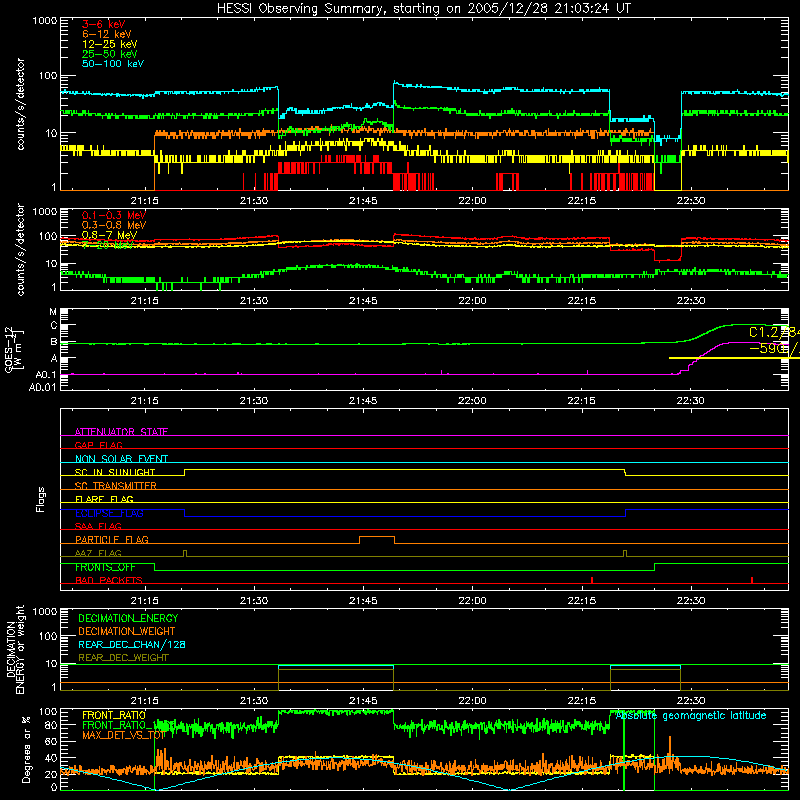800x800 pixels.
Task: Click the red BAD_PACKETS tick near 22:15
Action: point(592,580)
